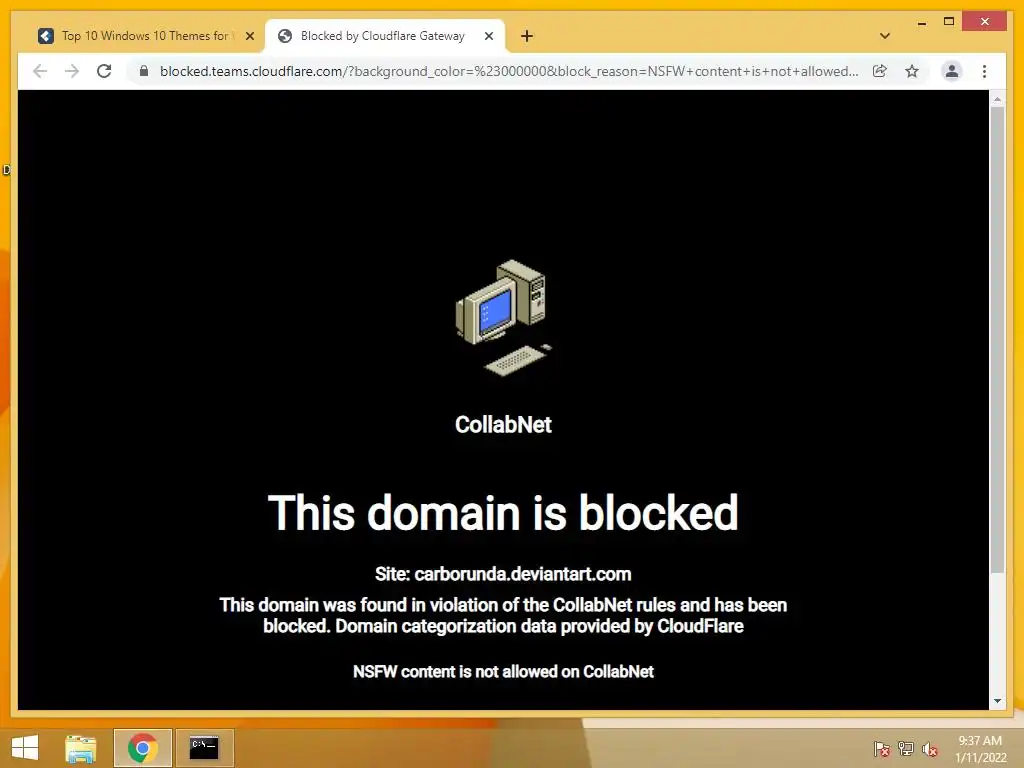
Task: Bookmark this page with the star
Action: coord(912,71)
